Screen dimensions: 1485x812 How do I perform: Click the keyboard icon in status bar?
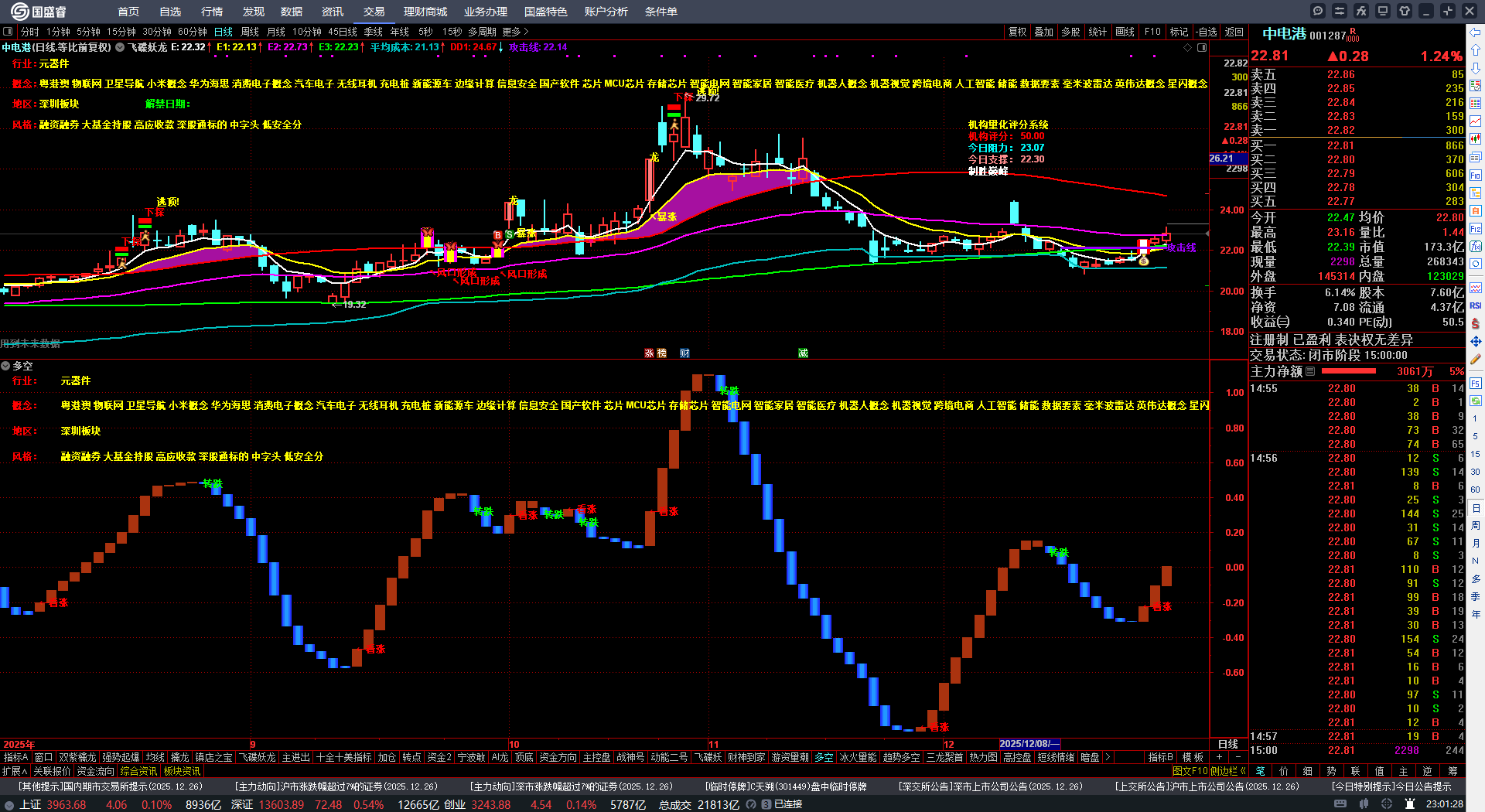1340,804
